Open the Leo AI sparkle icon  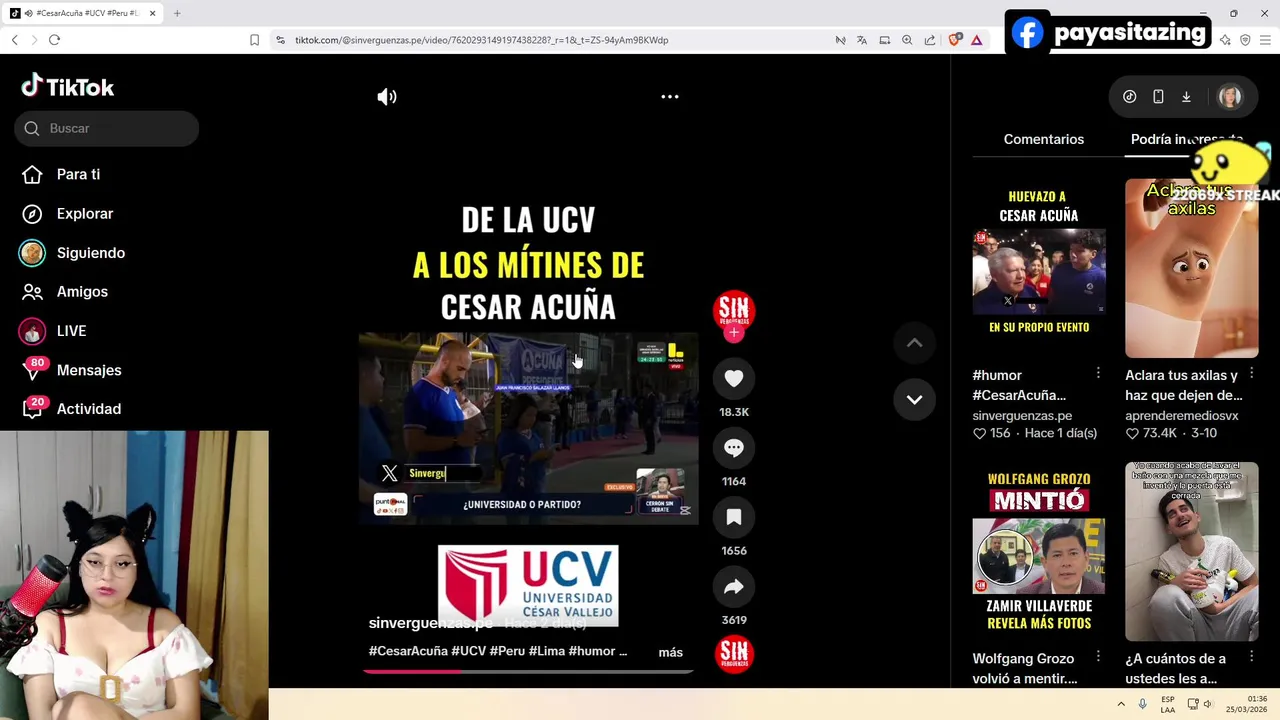click(x=1225, y=40)
